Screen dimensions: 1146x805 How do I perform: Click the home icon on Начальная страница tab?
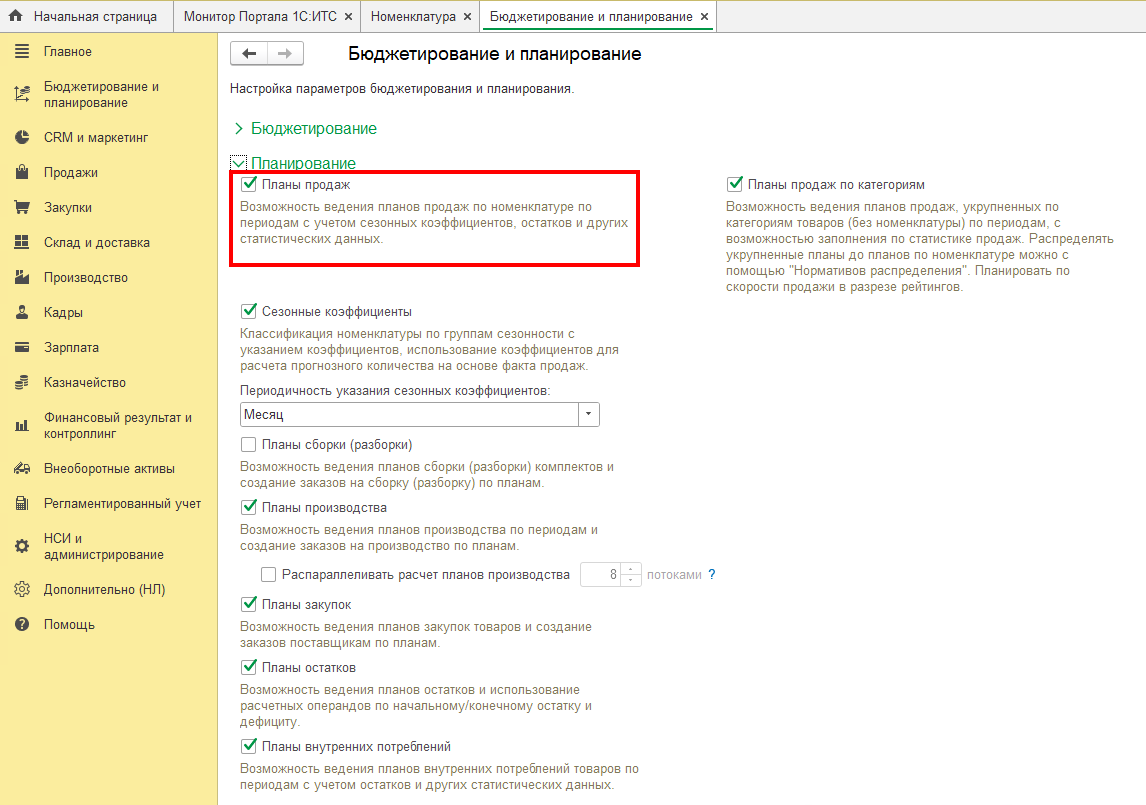coord(15,15)
